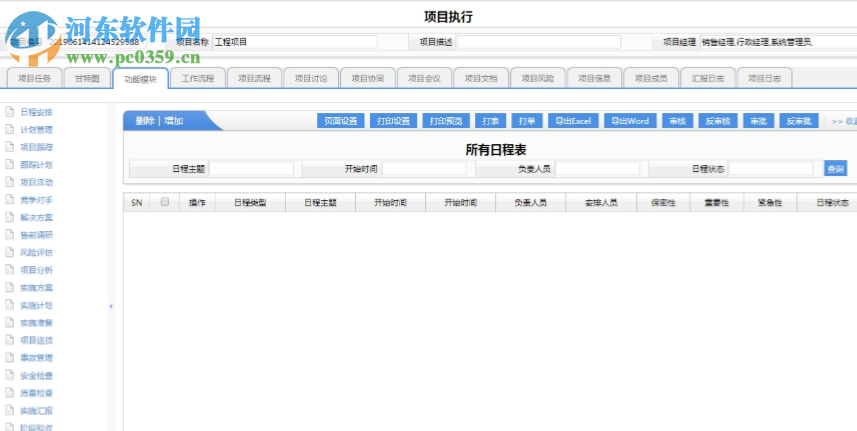Click the 增加 link to add a schedule

tap(174, 121)
